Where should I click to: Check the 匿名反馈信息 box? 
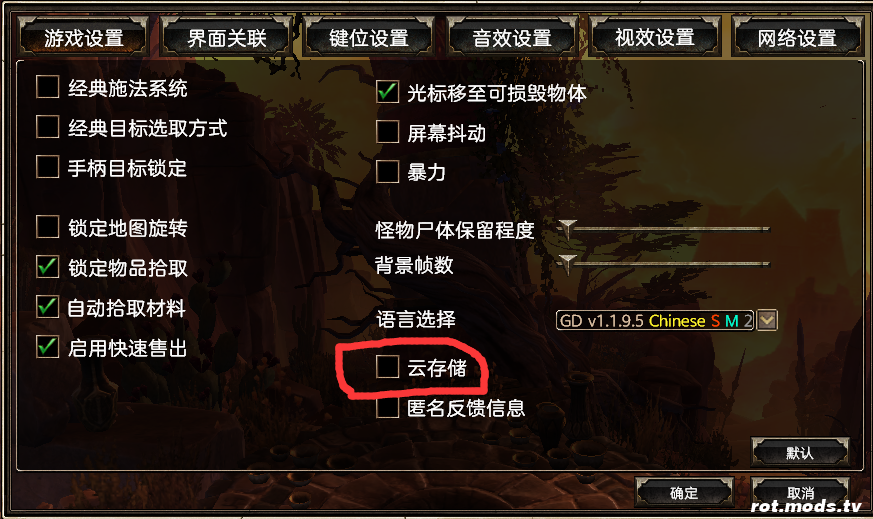[388, 407]
